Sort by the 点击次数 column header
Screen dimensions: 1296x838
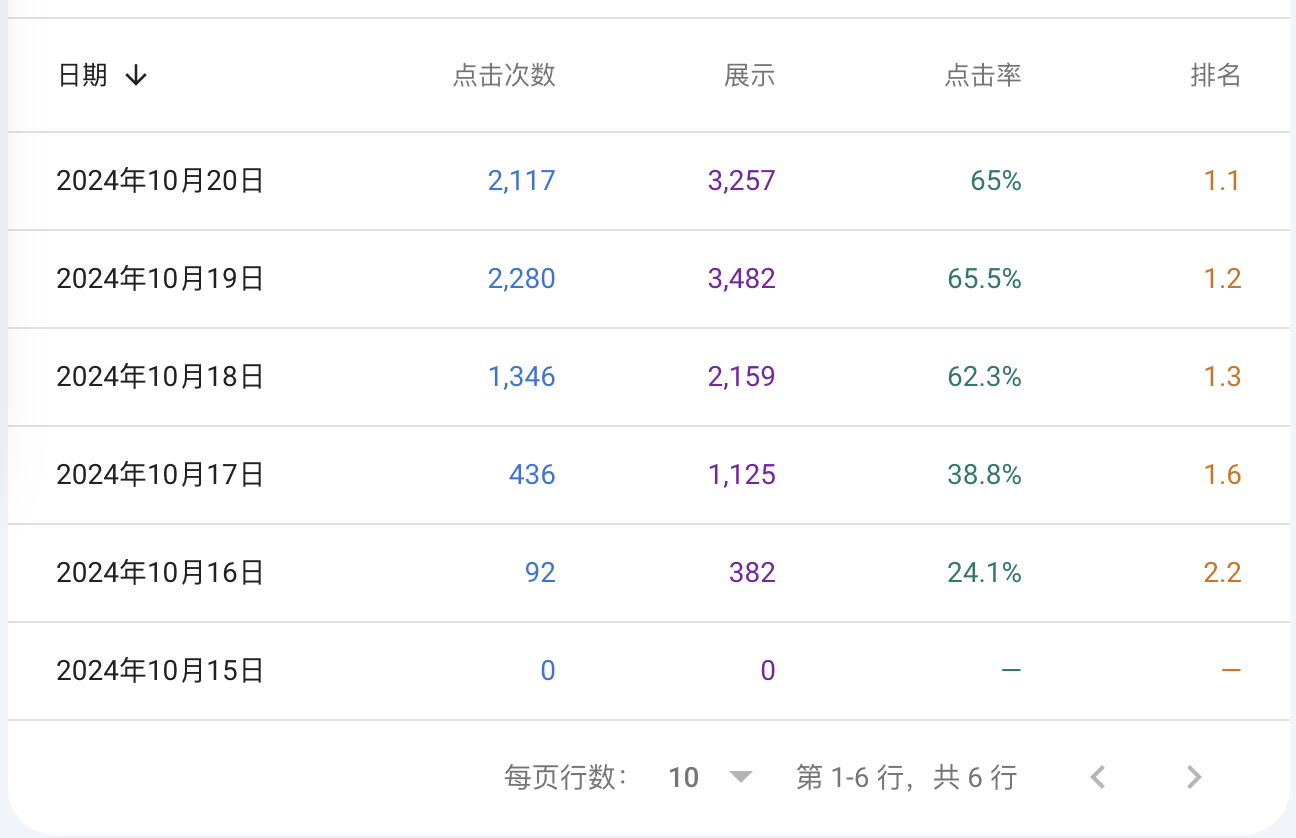[x=504, y=75]
